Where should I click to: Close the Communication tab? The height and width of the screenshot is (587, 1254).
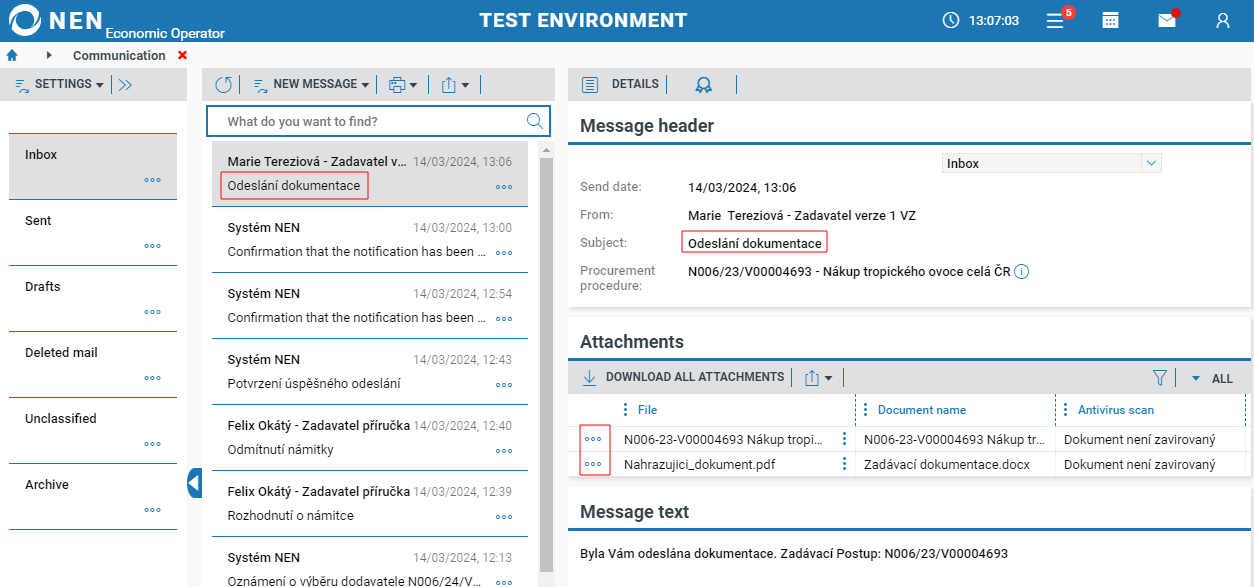click(182, 55)
